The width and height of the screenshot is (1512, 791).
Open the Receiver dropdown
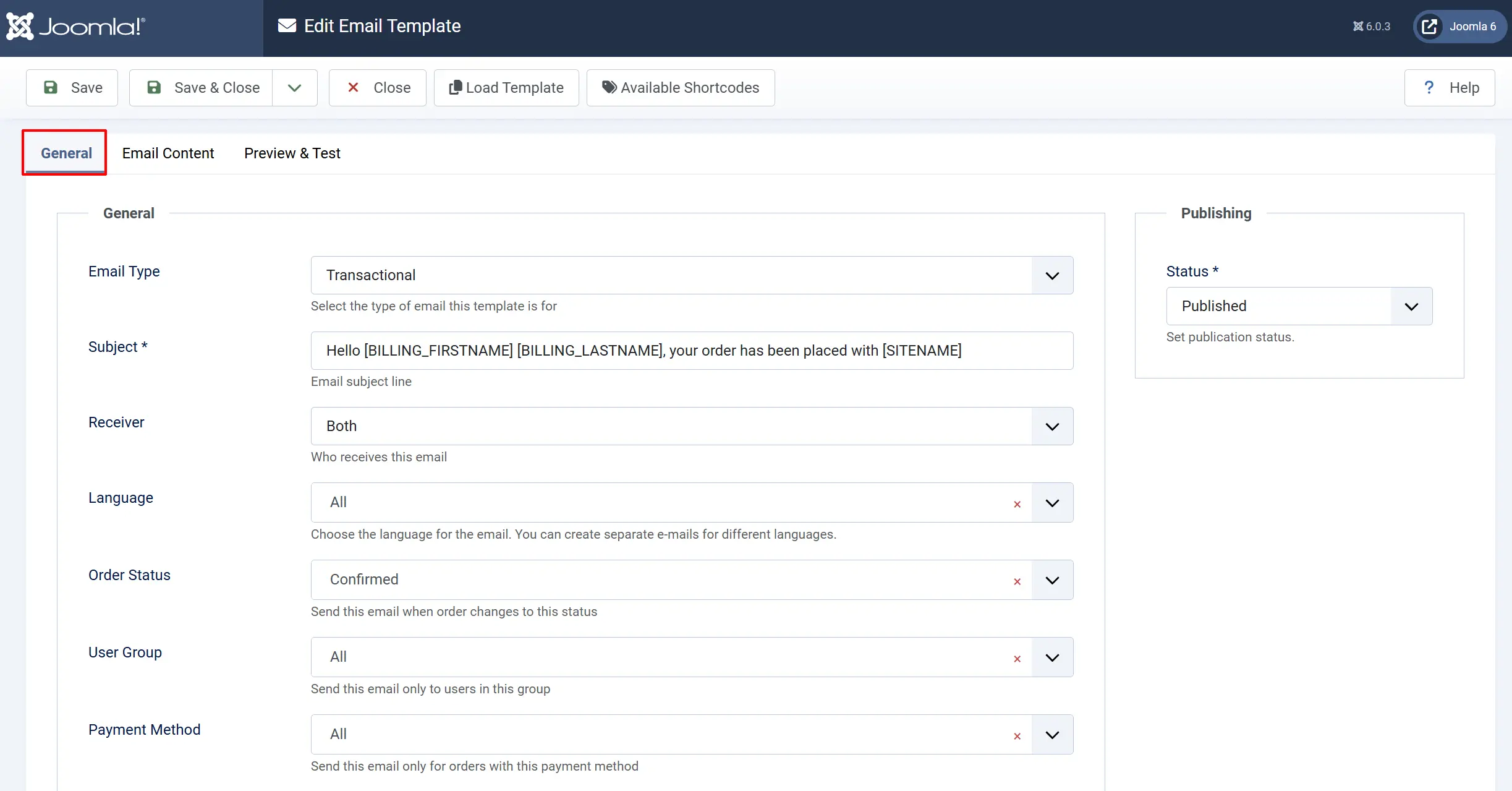[692, 426]
